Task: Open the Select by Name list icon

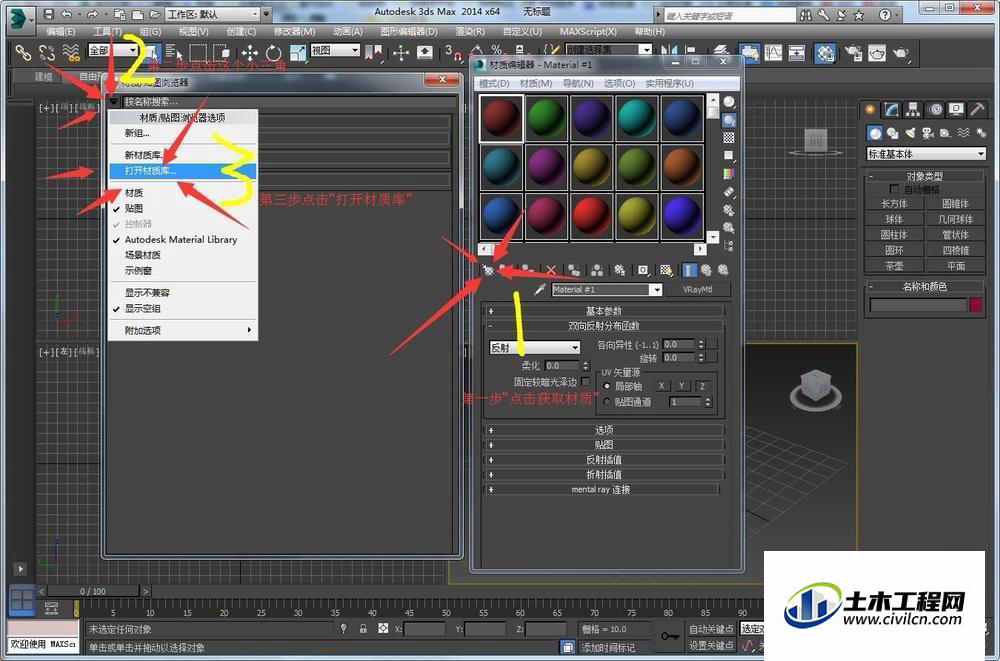Action: [173, 52]
